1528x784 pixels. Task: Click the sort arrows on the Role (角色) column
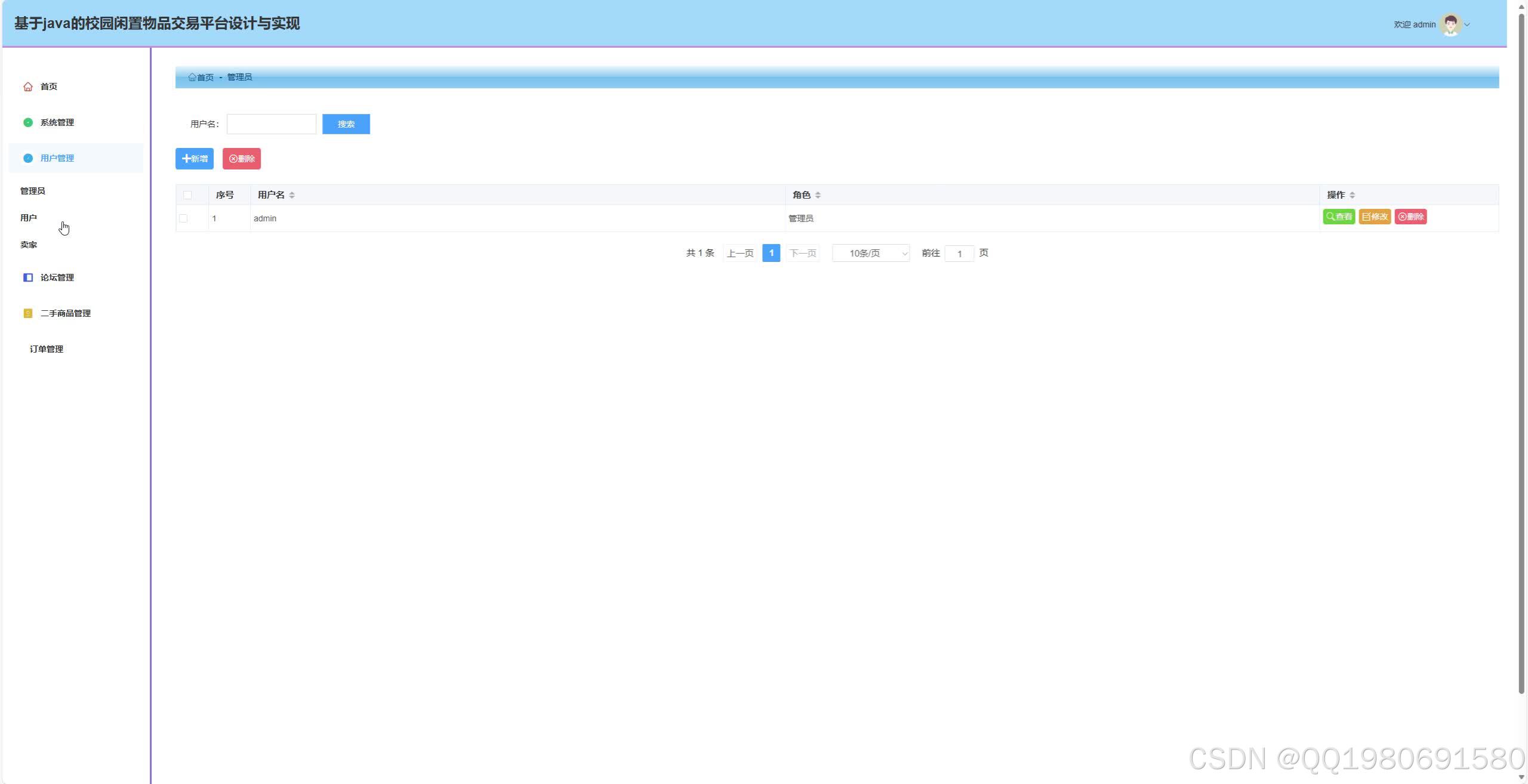pyautogui.click(x=818, y=195)
